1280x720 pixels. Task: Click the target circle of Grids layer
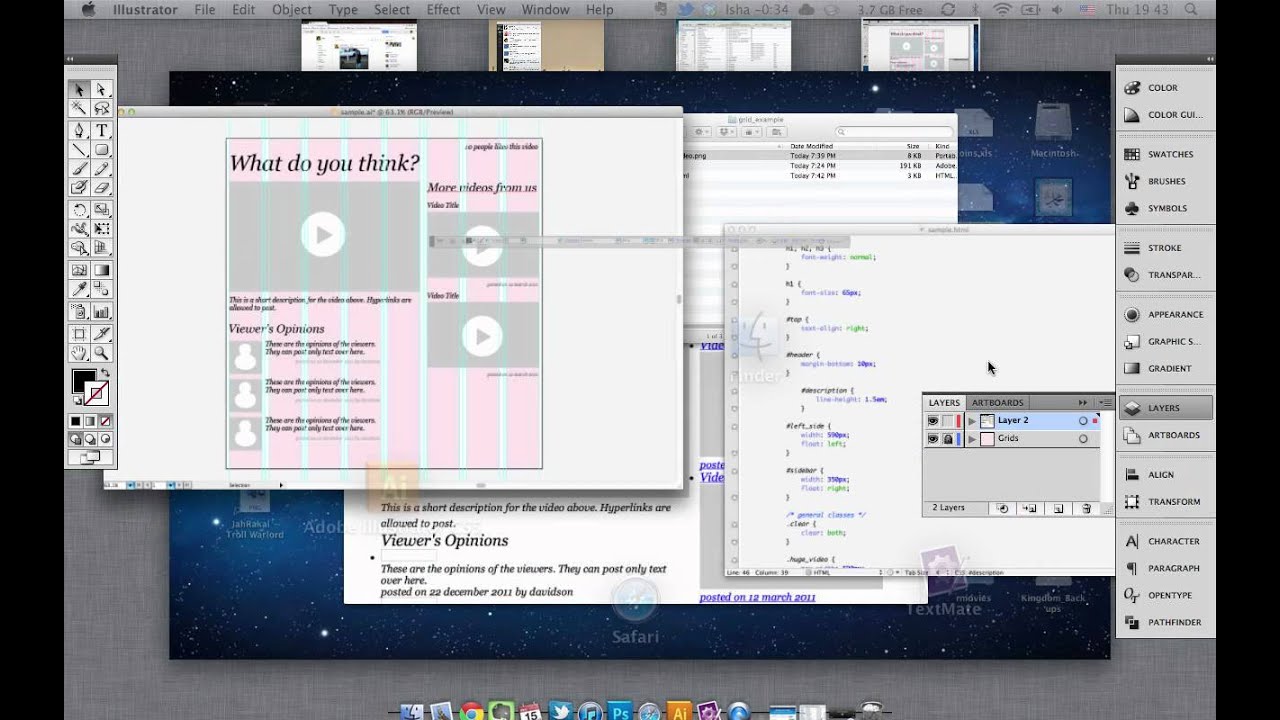tap(1083, 439)
